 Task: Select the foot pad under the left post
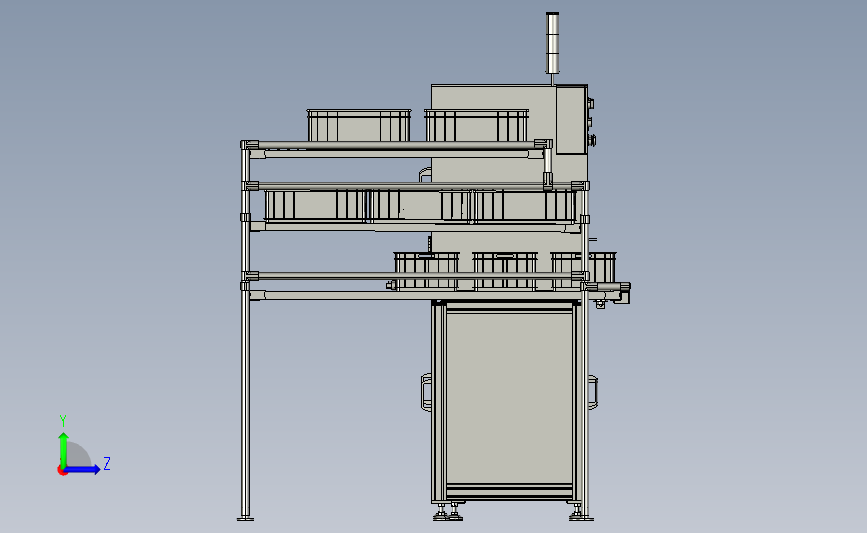[246, 518]
